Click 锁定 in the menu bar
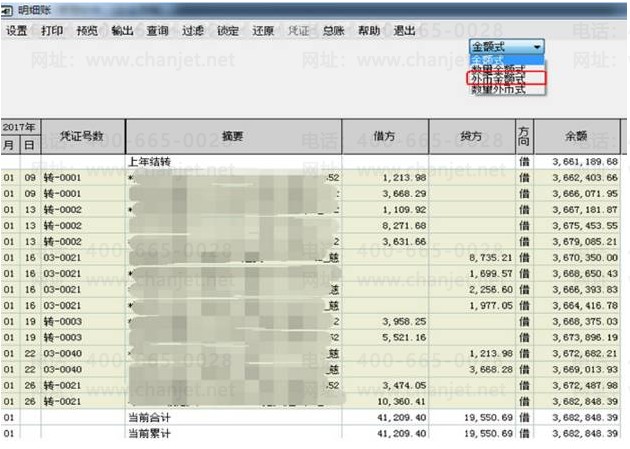The height and width of the screenshot is (449, 630). 228,31
